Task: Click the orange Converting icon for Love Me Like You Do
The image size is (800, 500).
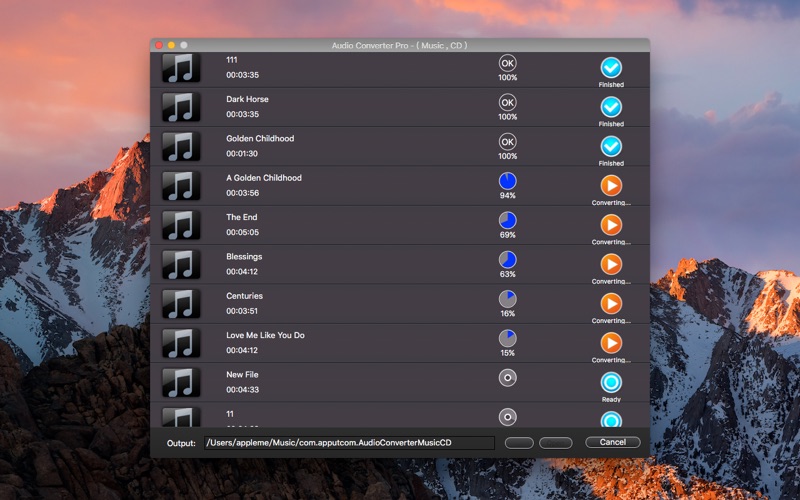Action: (x=611, y=343)
